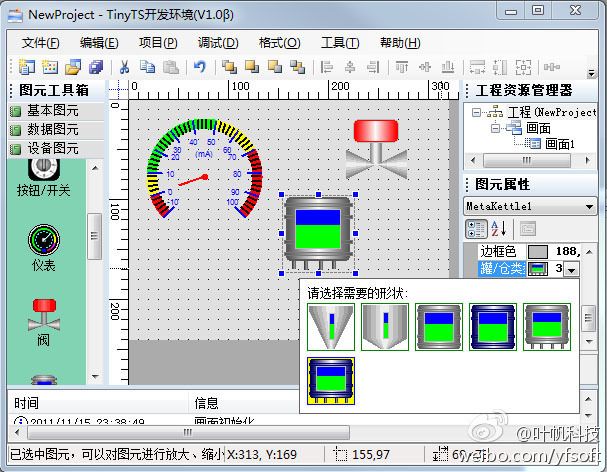
Task: Click the Cut scissors icon
Action: click(124, 67)
